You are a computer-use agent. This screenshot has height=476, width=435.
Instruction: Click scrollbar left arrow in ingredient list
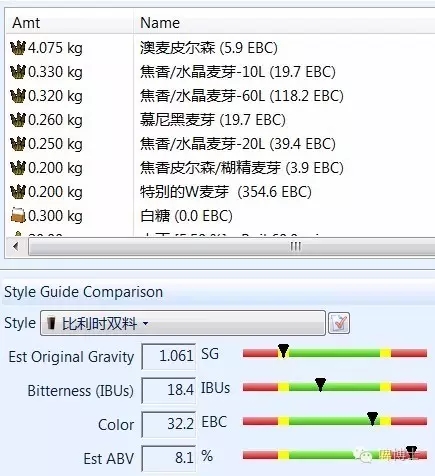pyautogui.click(x=15, y=247)
